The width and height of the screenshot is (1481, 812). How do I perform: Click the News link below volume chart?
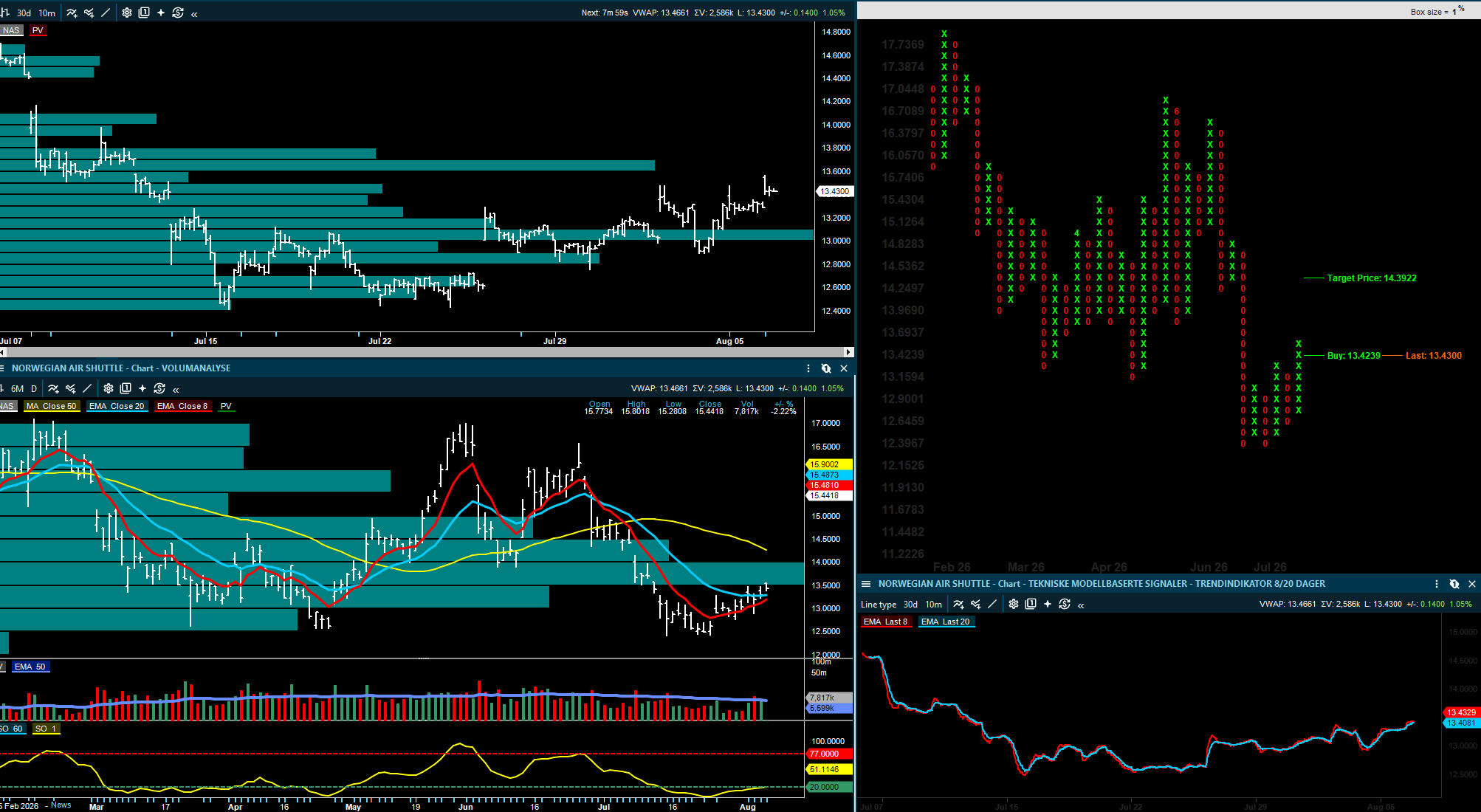click(61, 805)
